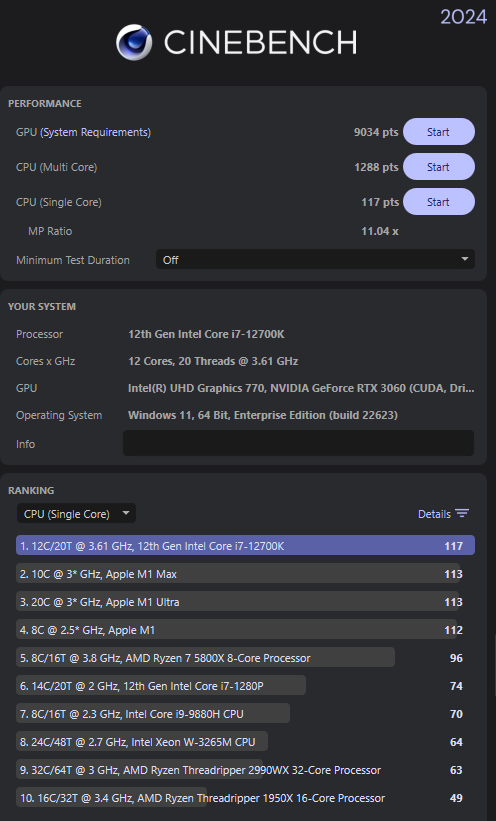Click the Operating System label
Screen dimensions: 496x821
point(59,415)
